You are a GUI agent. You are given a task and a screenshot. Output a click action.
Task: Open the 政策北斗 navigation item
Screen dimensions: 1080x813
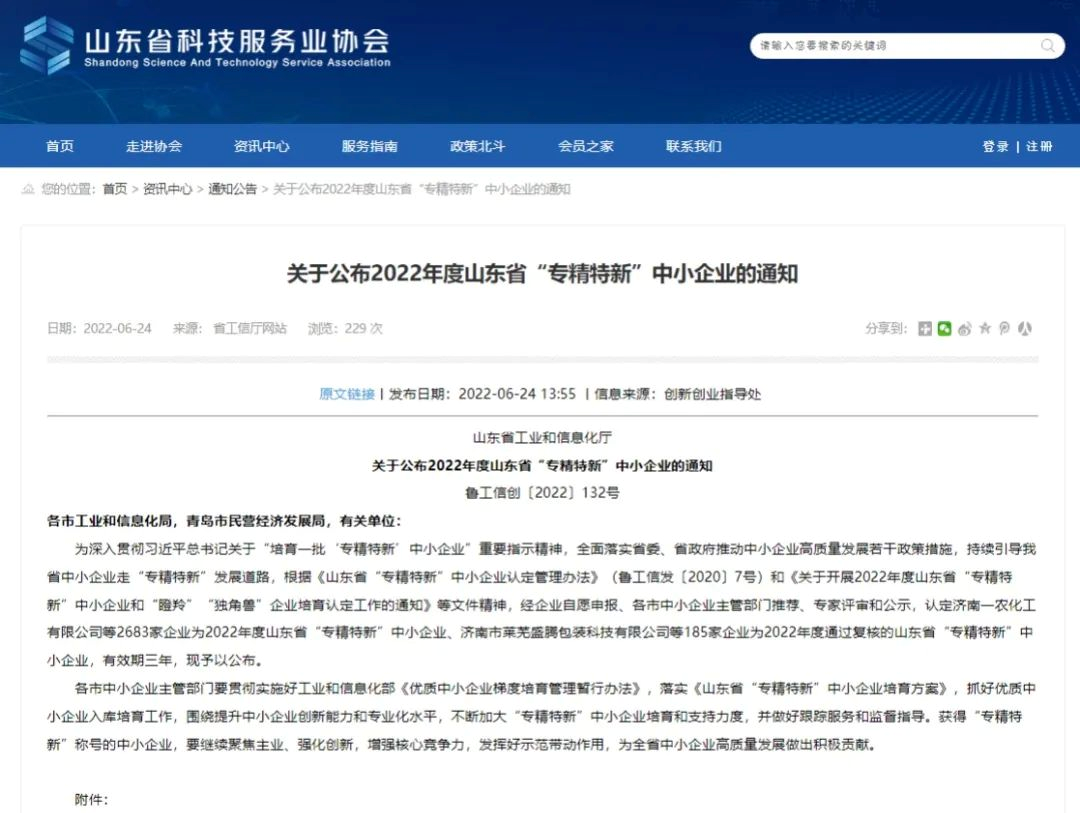(478, 146)
